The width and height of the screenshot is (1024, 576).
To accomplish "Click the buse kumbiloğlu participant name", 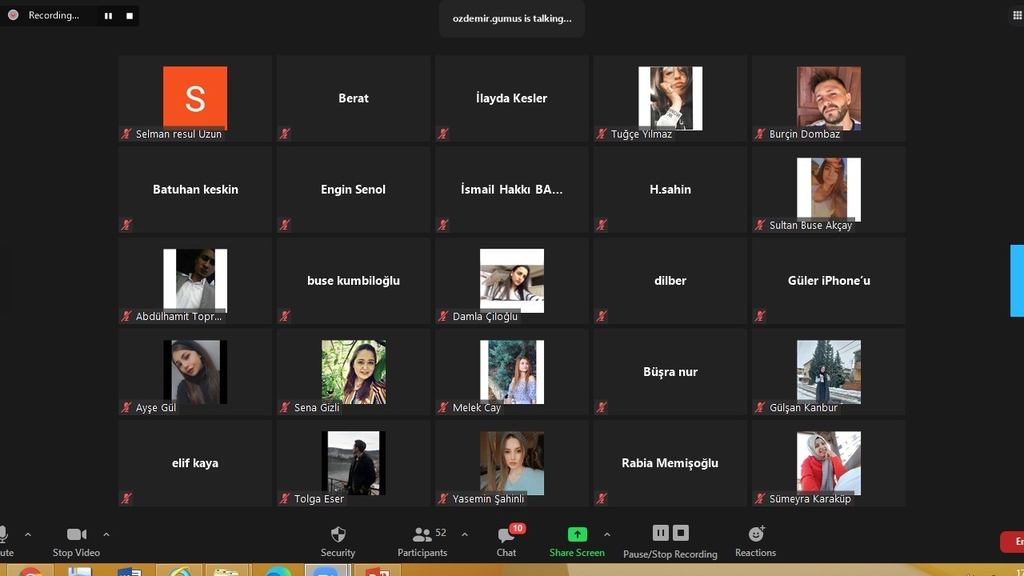I will pos(353,280).
